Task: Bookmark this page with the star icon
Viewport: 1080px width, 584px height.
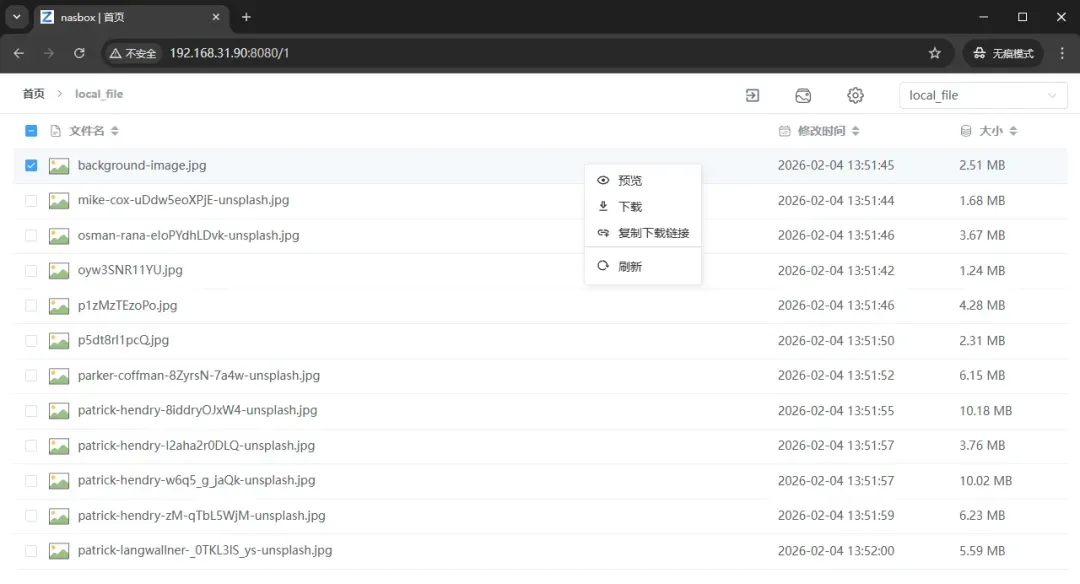Action: pos(935,53)
